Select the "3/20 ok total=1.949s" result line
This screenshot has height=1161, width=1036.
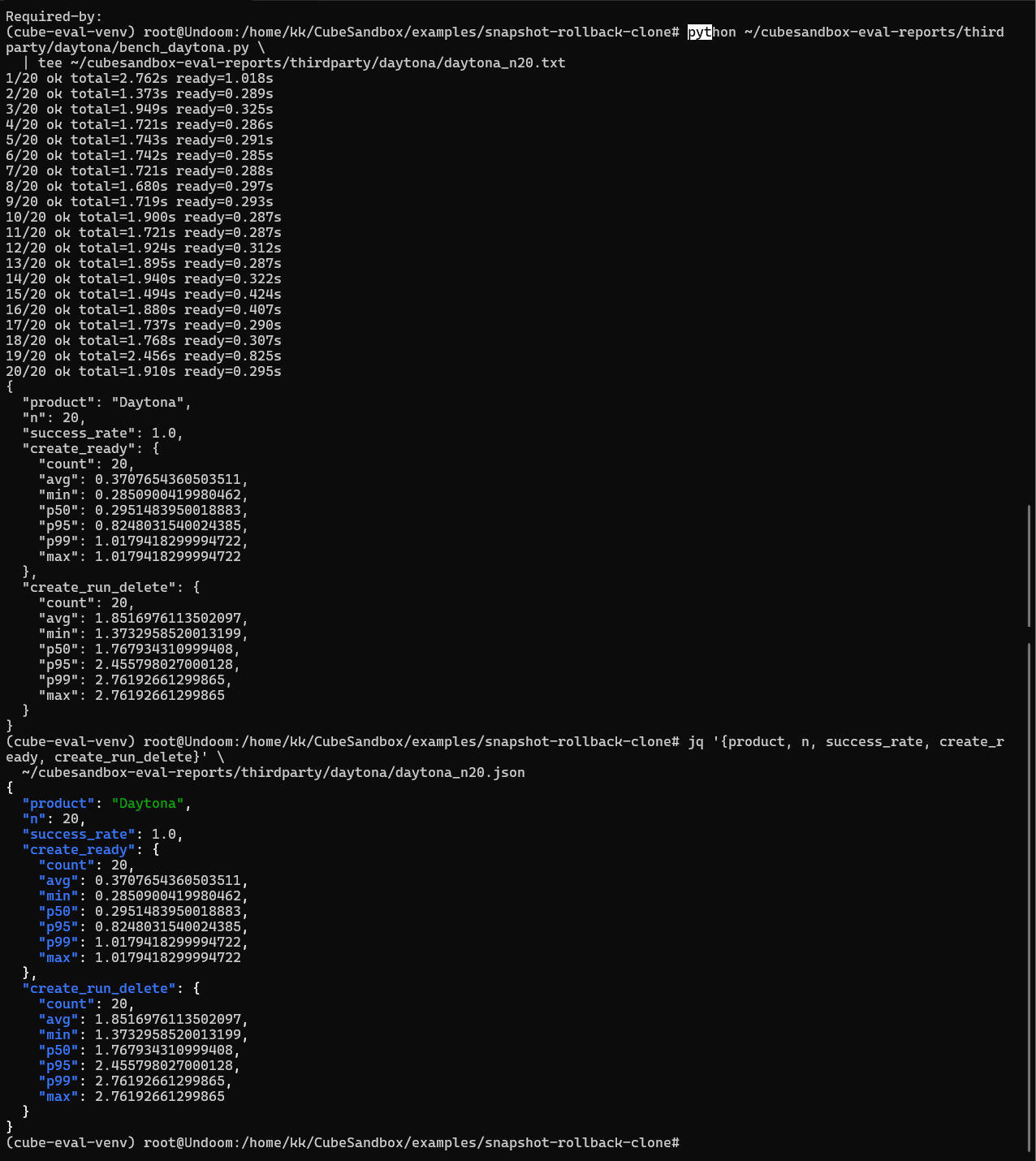pyautogui.click(x=140, y=109)
